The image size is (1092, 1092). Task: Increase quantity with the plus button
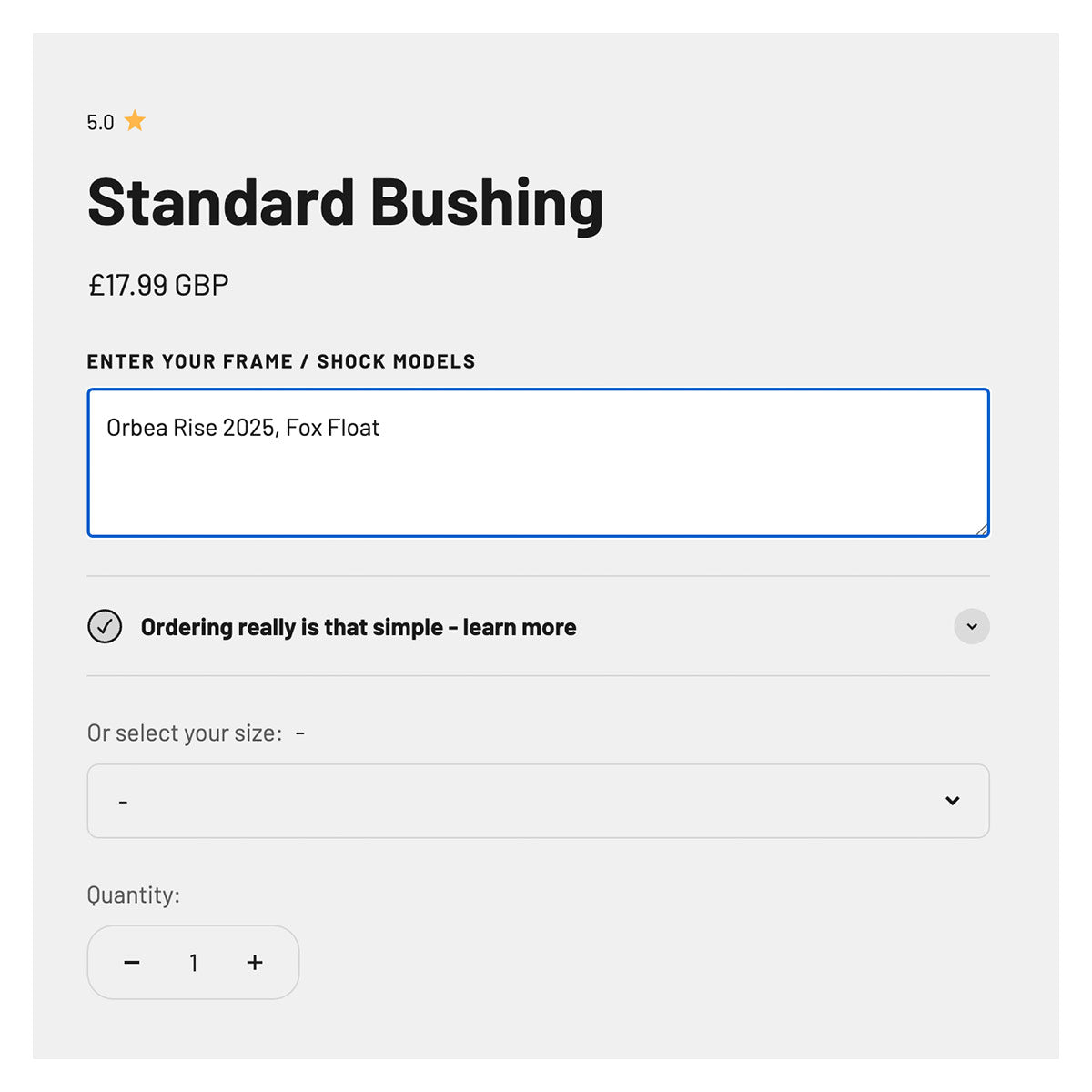[x=255, y=963]
